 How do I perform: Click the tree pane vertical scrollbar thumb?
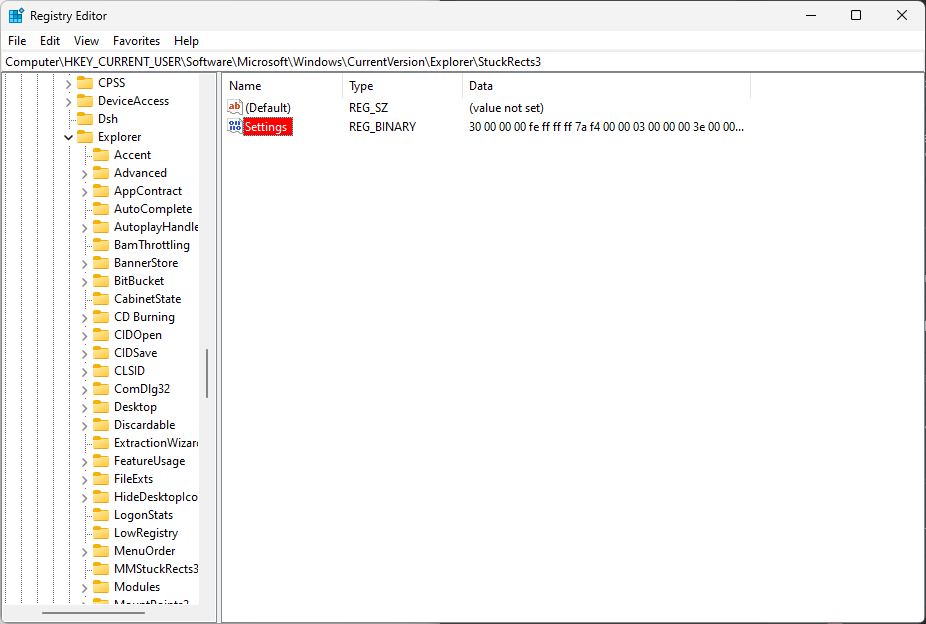point(207,373)
